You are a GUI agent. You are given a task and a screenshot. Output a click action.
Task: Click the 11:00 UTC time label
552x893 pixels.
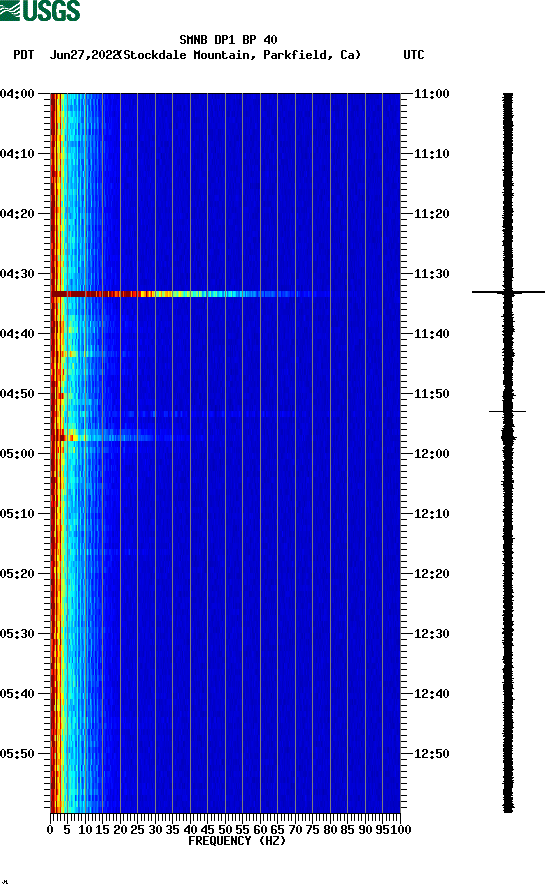coord(432,93)
